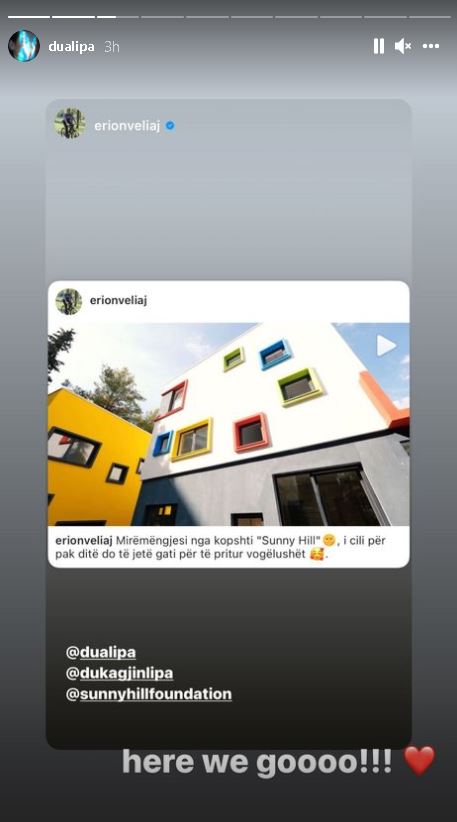Pause the story with the pause icon
Screen dimensions: 457x822
point(378,46)
